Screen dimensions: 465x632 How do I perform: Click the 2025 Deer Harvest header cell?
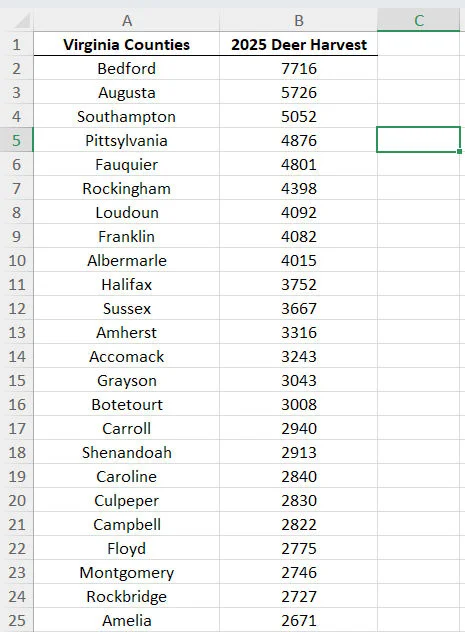(x=299, y=44)
